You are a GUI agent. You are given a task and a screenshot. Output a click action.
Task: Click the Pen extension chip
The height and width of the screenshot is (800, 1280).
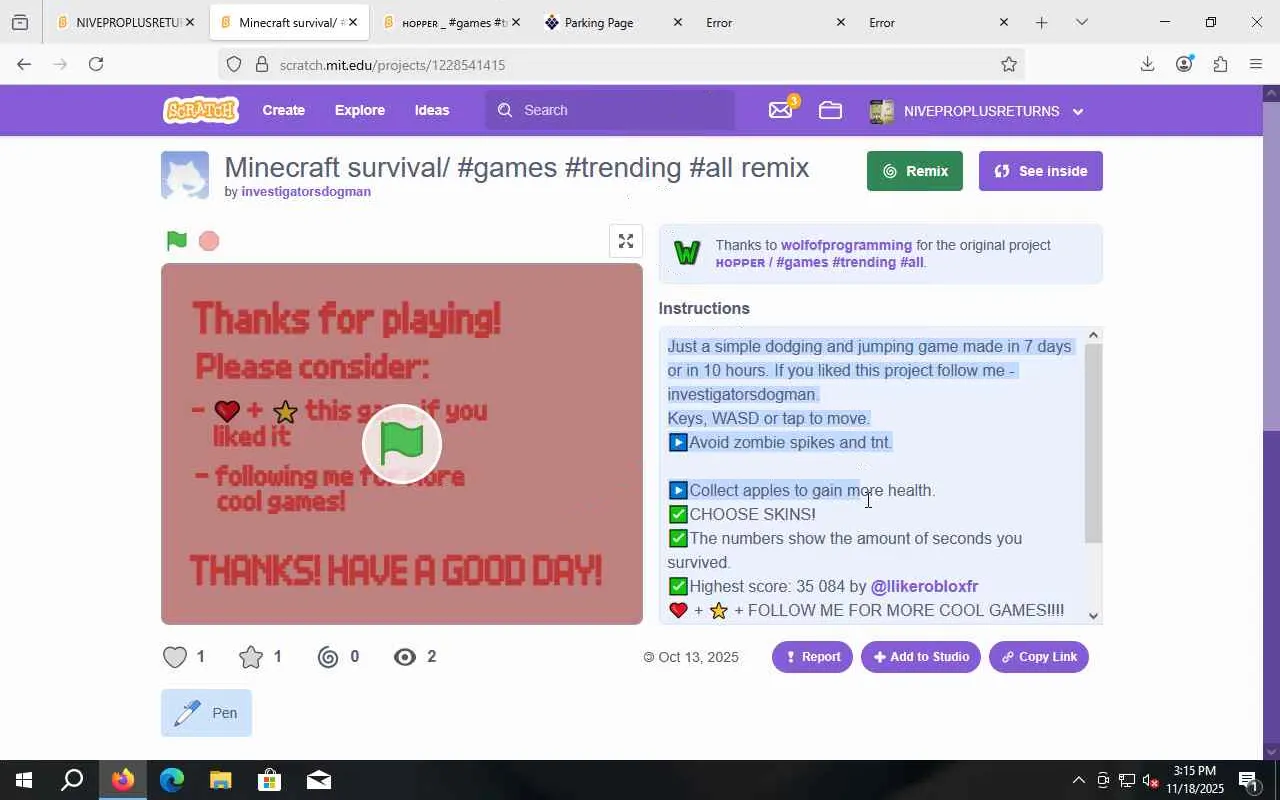pos(206,713)
